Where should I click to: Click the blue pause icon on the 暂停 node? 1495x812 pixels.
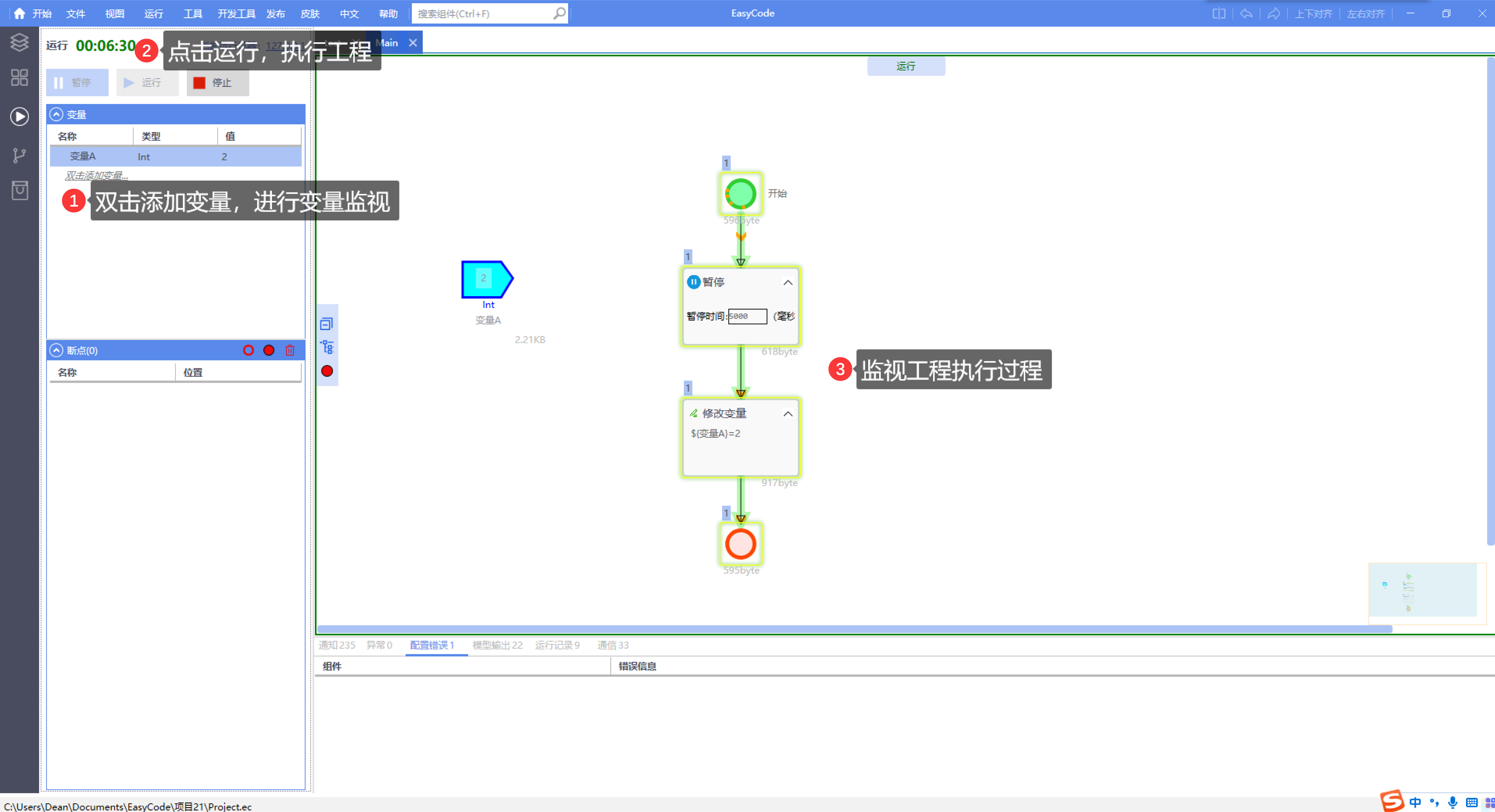(x=694, y=282)
